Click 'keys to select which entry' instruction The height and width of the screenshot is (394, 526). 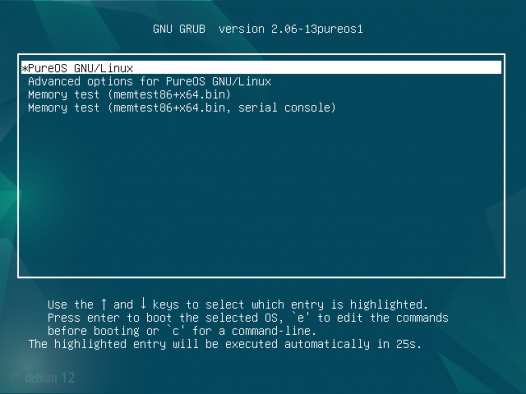tap(238, 305)
